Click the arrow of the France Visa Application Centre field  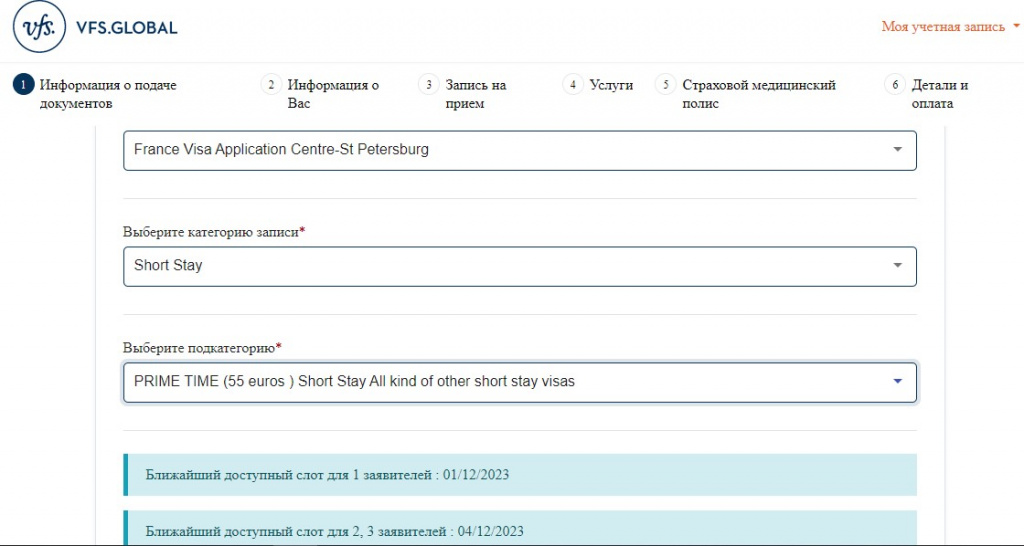coord(897,150)
